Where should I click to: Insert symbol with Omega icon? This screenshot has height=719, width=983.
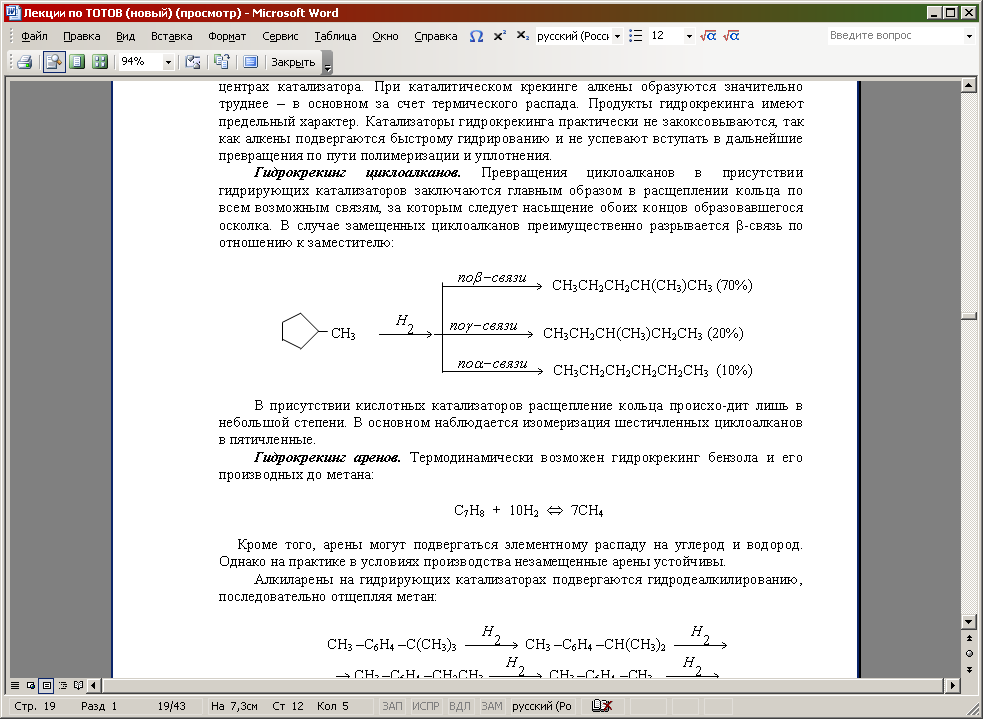coord(476,36)
